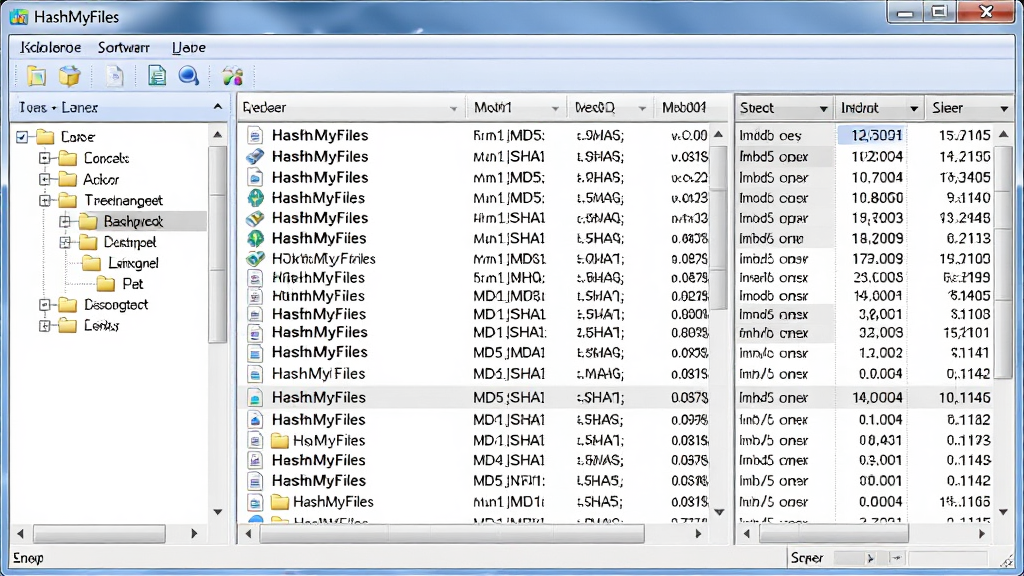
Task: Expand the Ackor tree node
Action: pyautogui.click(x=44, y=179)
